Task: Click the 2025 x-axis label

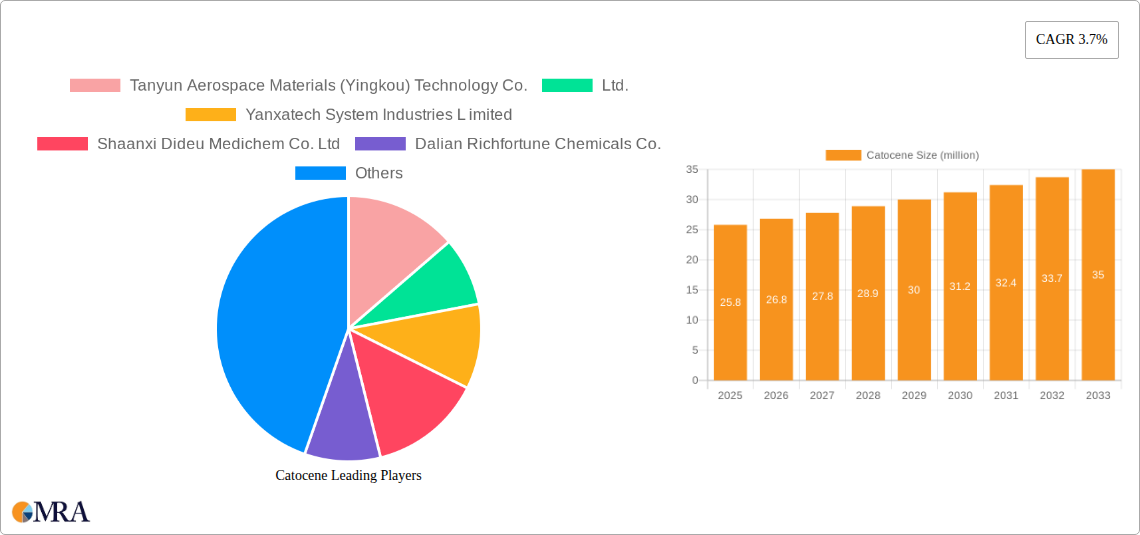Action: (730, 396)
